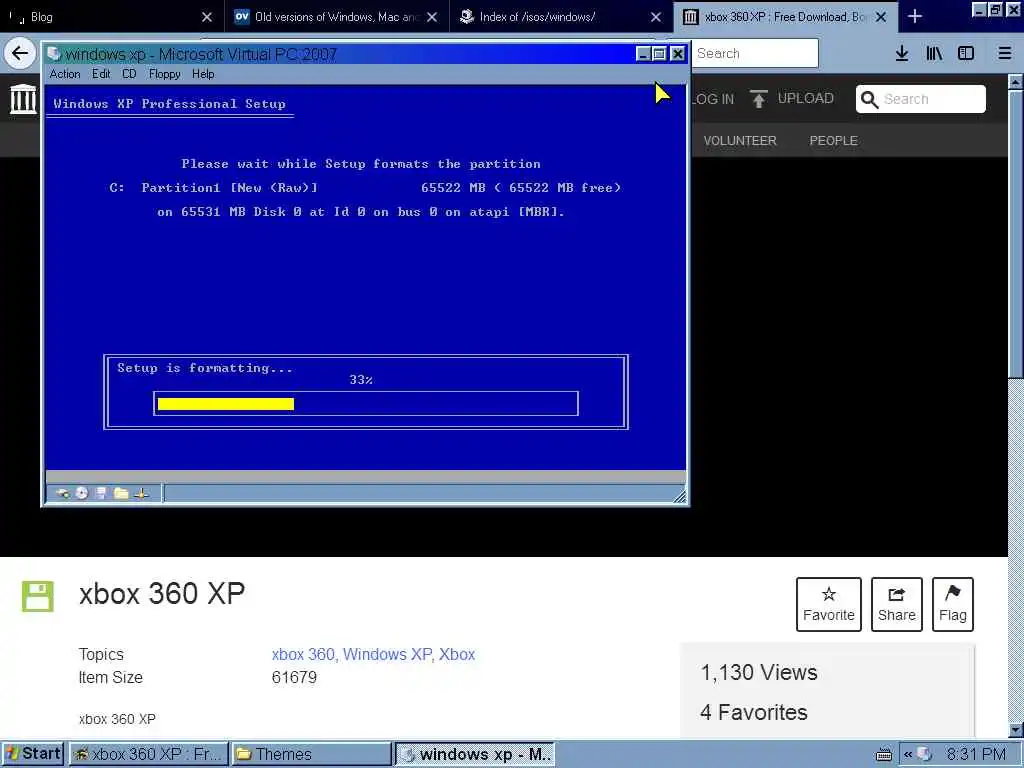
Task: Open the Firefox hamburger menu
Action: click(1005, 54)
